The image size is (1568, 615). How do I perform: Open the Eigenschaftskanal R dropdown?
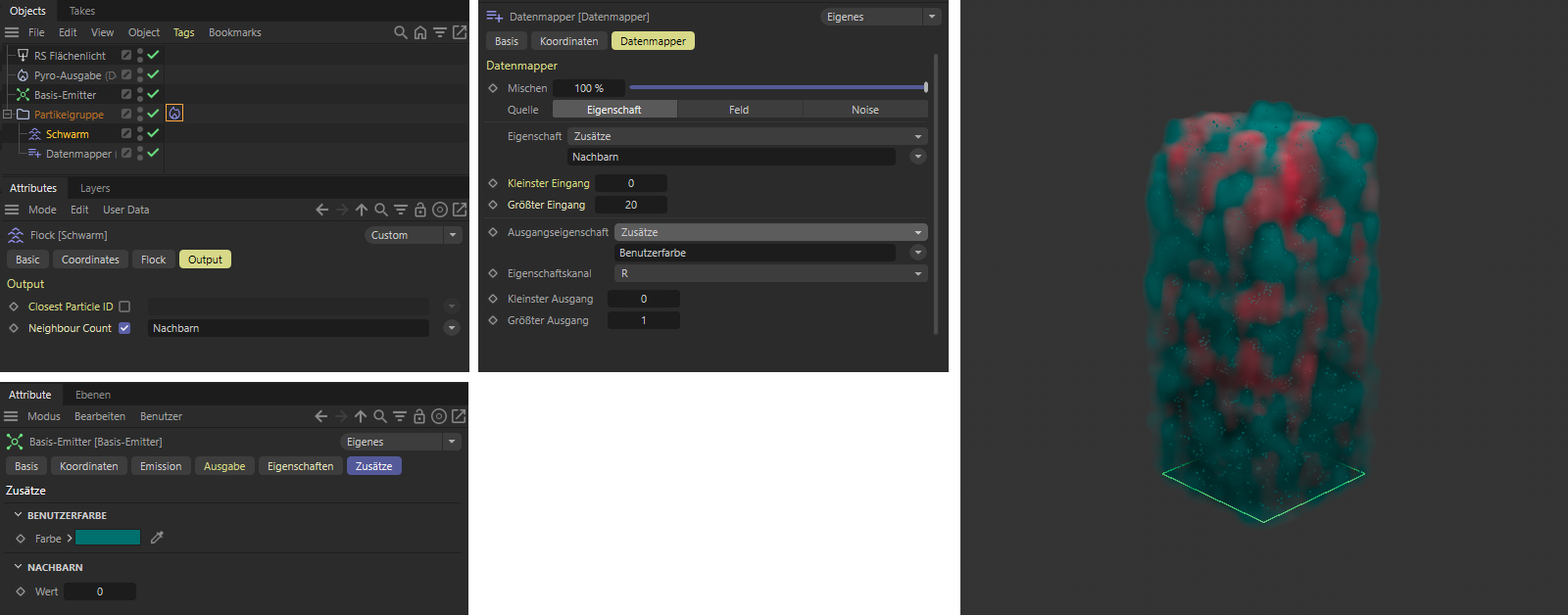(771, 273)
